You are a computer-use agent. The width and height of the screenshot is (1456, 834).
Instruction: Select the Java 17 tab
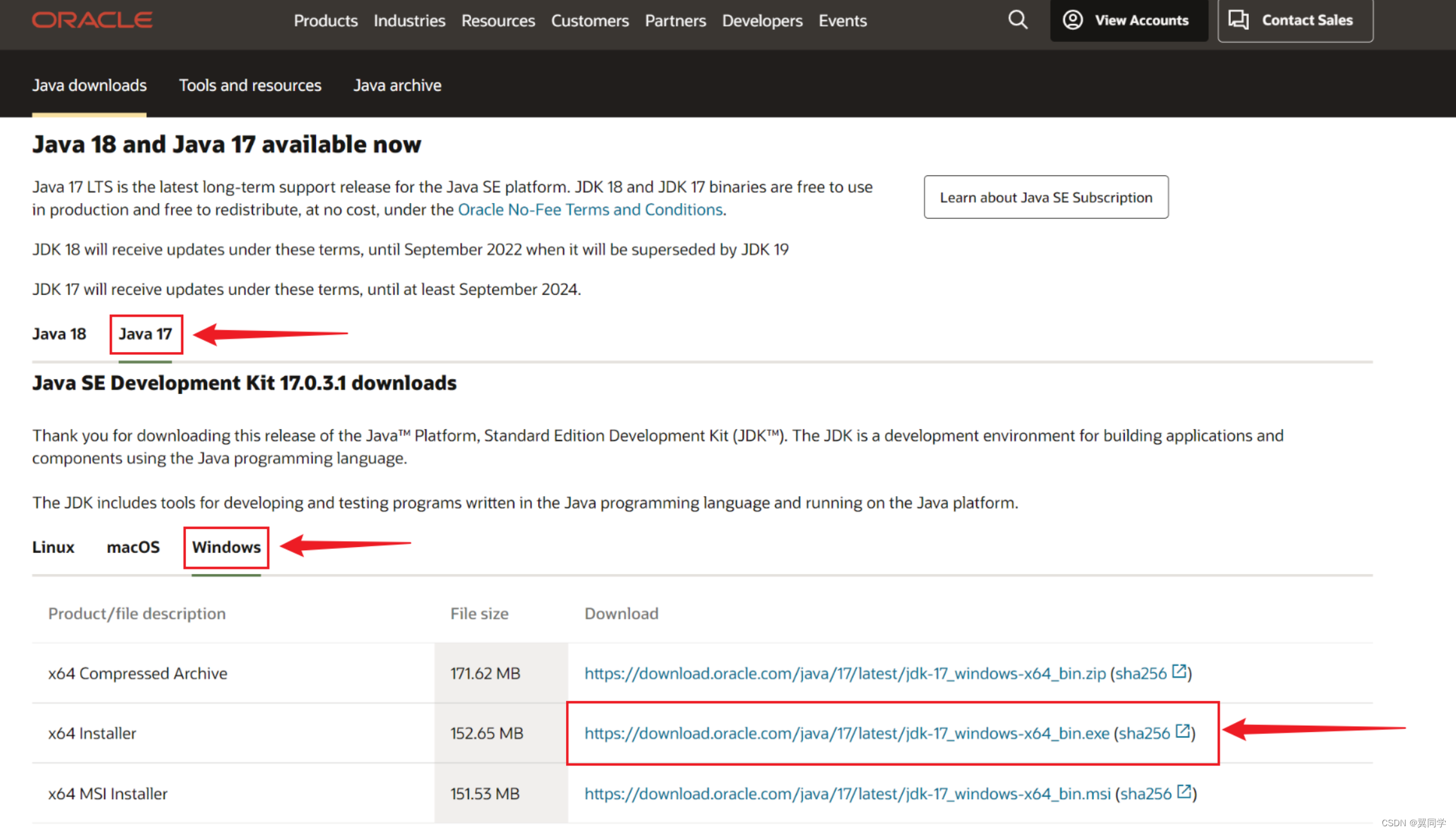pos(145,334)
